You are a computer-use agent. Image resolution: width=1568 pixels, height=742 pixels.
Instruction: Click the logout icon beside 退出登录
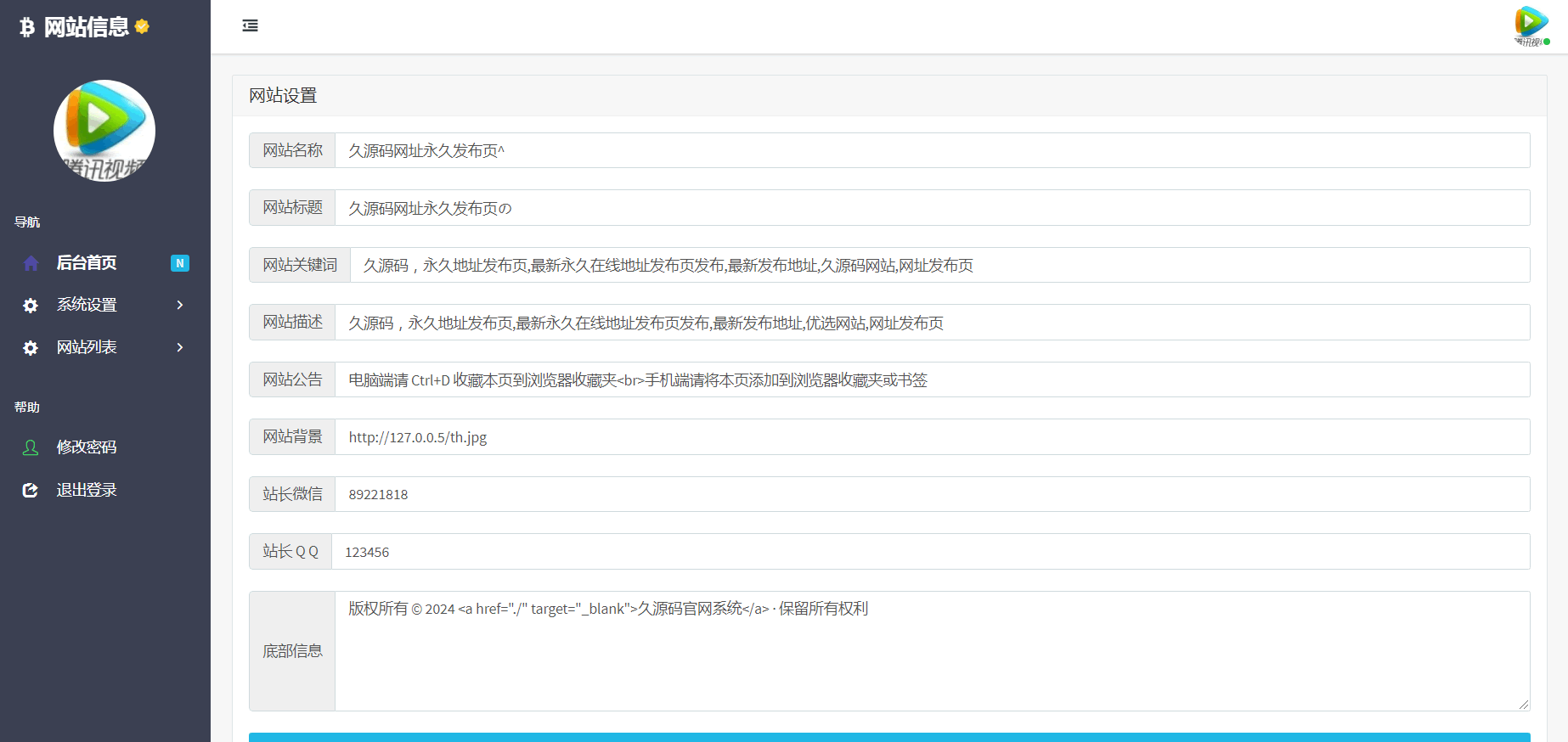pos(31,490)
